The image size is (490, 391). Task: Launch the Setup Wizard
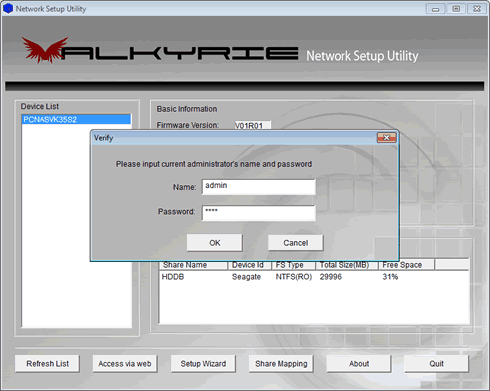(x=203, y=364)
